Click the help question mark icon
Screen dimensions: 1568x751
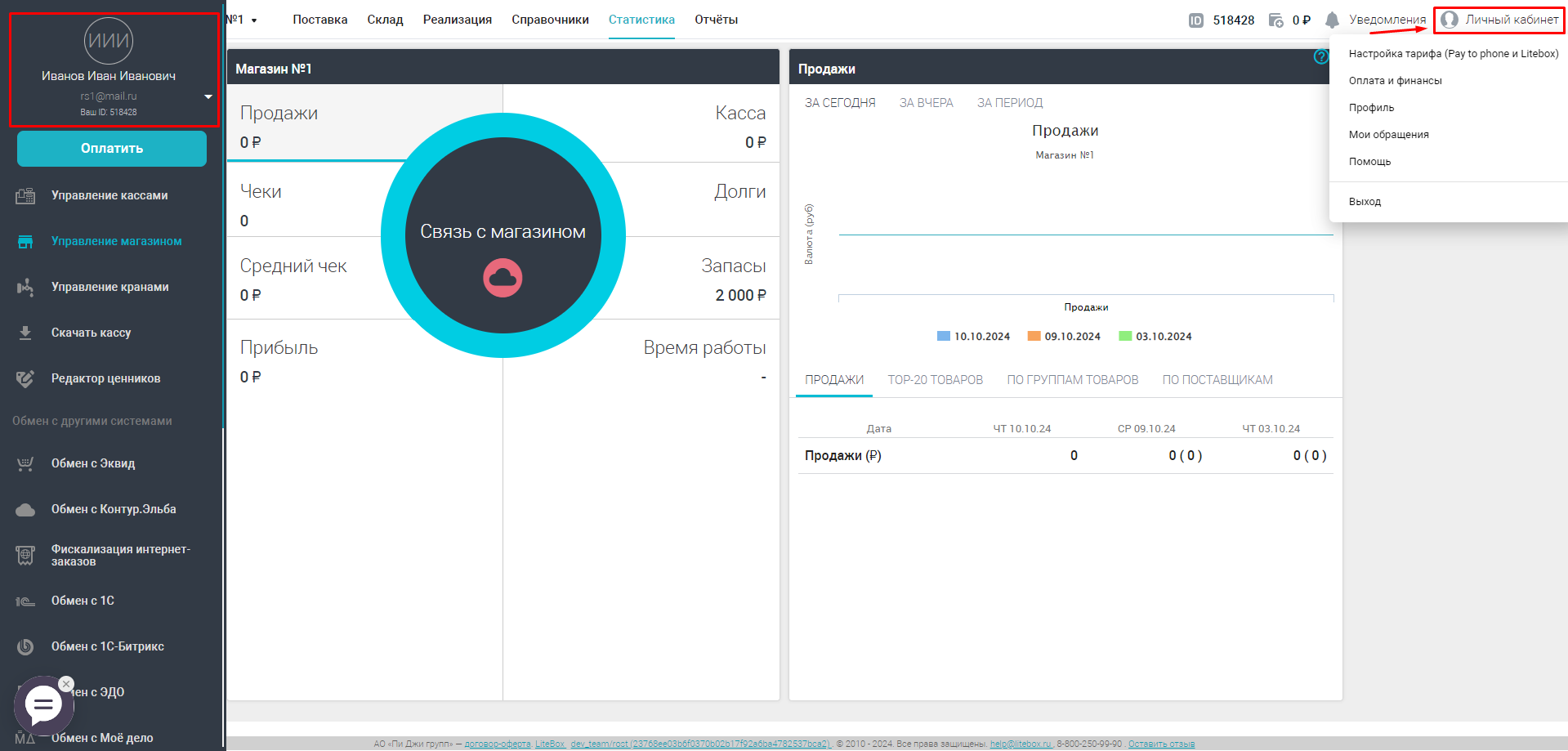1320,56
